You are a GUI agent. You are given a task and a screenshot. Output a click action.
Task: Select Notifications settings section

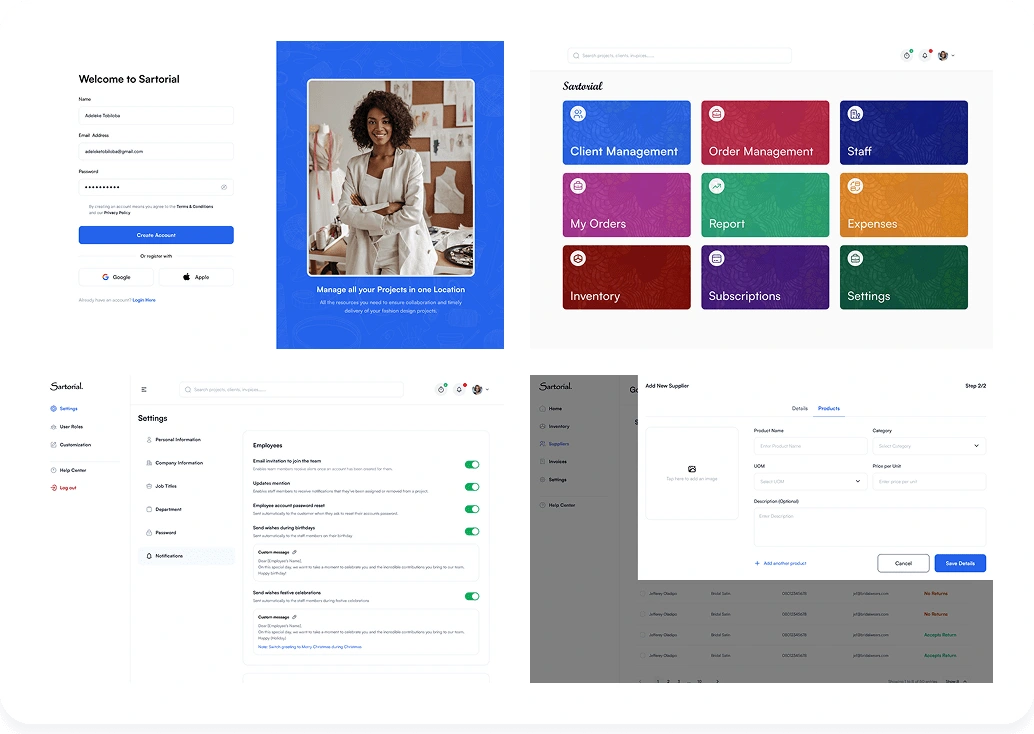click(187, 556)
